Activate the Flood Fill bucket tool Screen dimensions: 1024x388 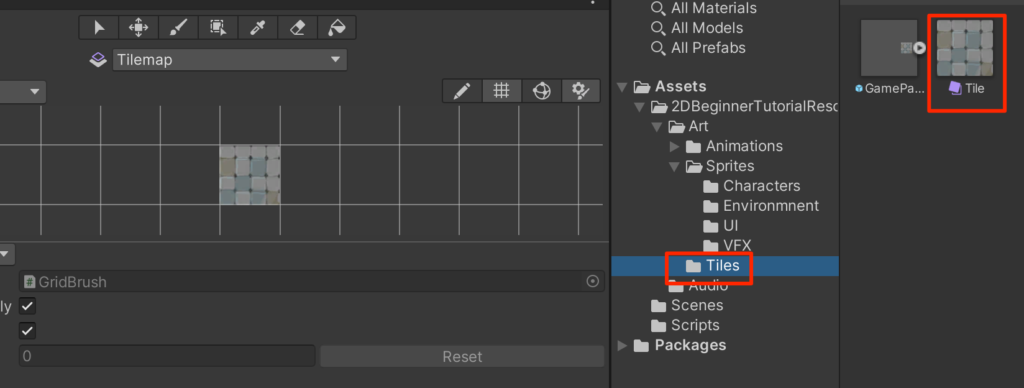(336, 27)
